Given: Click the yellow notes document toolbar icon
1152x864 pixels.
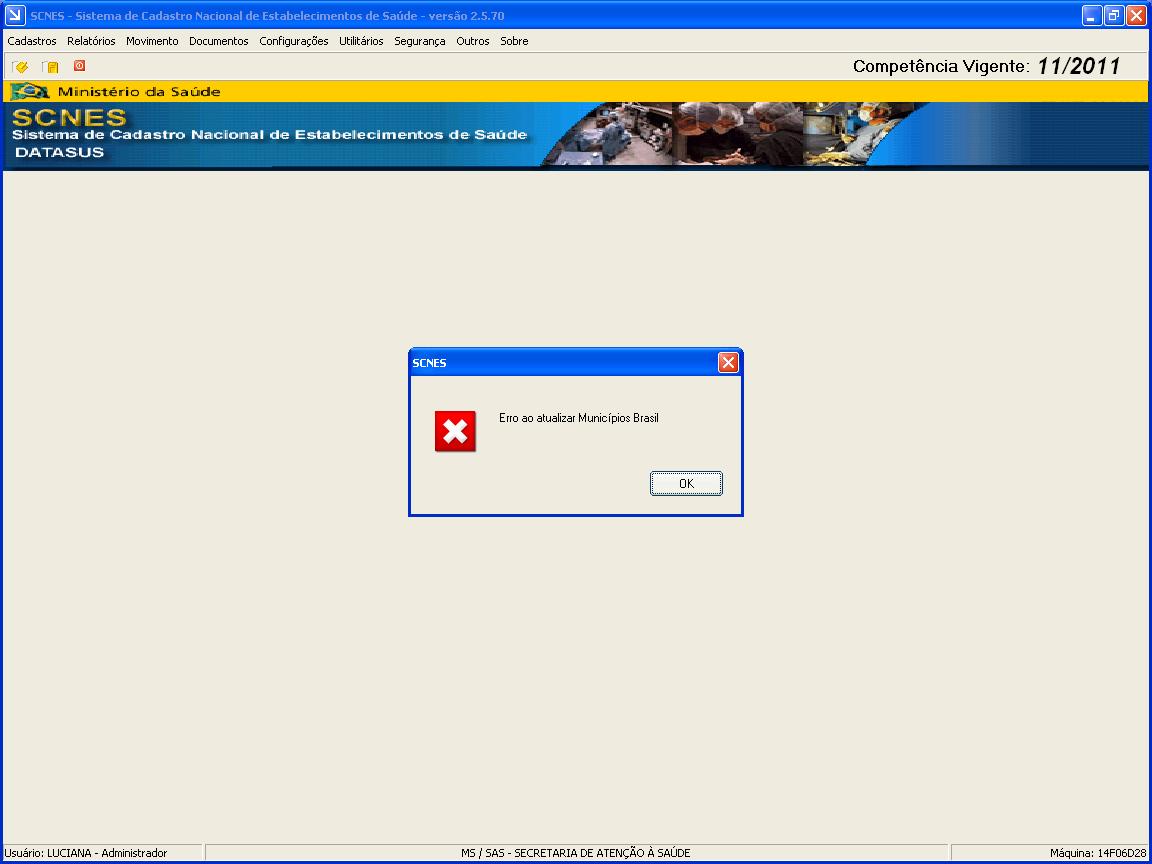Looking at the screenshot, I should [50, 67].
